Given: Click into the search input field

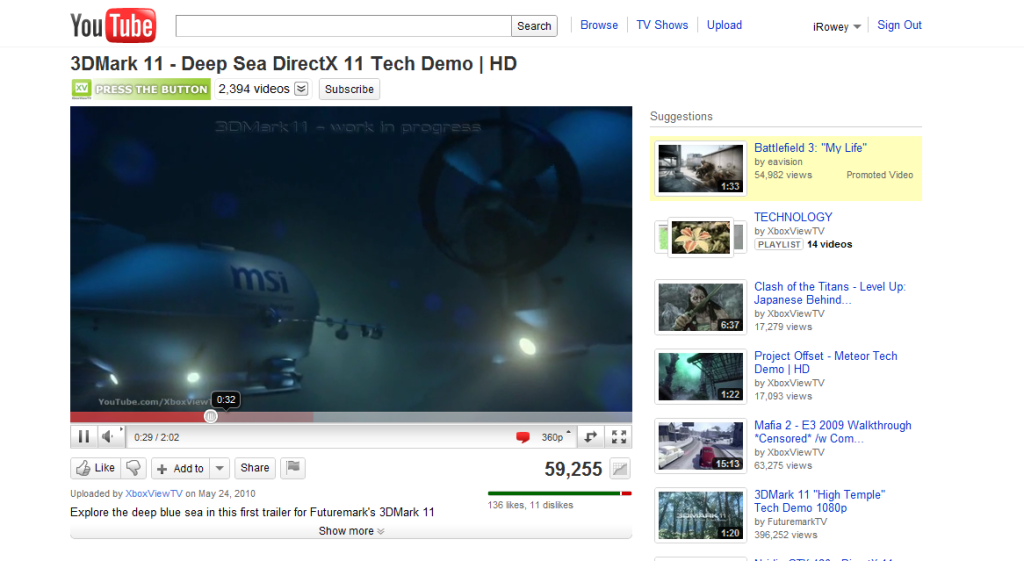Looking at the screenshot, I should 344,26.
